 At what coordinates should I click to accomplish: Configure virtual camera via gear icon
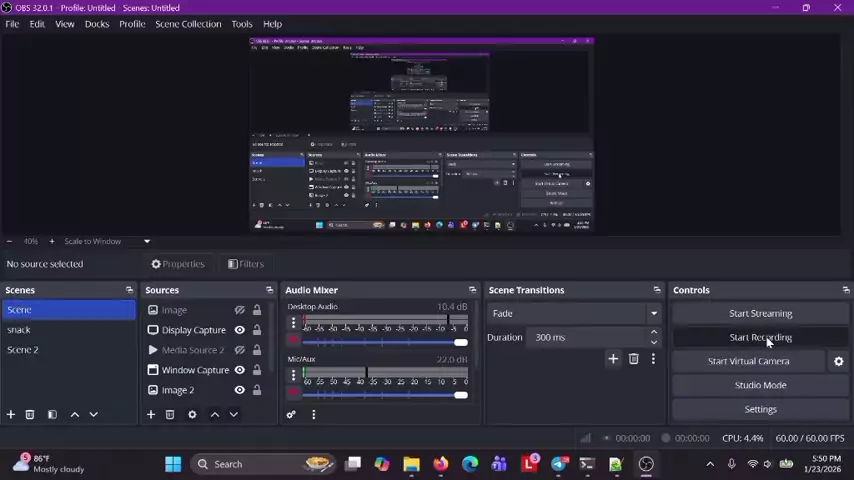coord(838,361)
